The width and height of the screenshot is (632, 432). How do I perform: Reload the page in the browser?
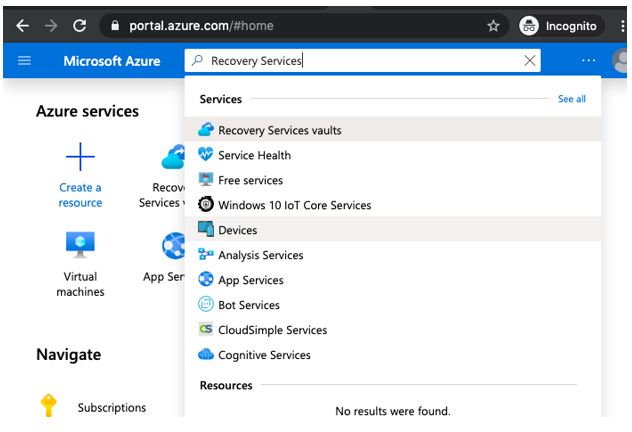point(80,26)
